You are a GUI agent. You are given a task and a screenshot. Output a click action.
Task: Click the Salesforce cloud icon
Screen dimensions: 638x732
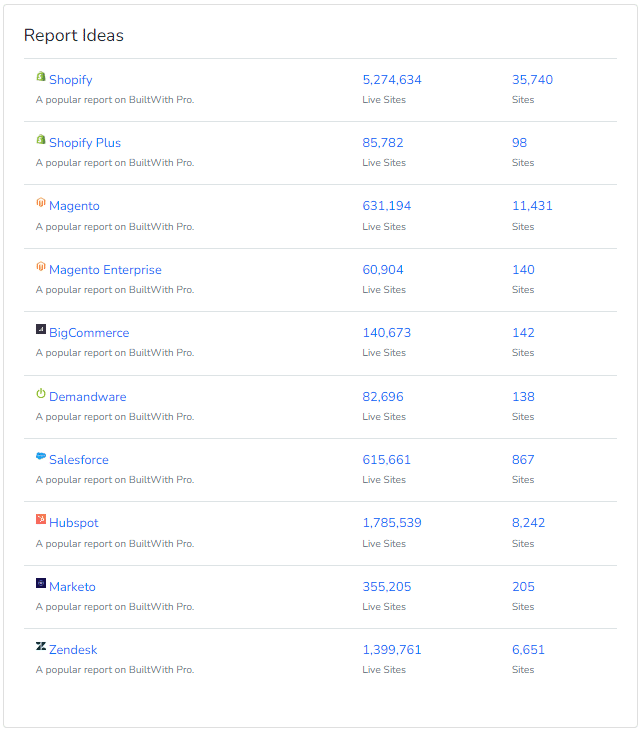(41, 457)
